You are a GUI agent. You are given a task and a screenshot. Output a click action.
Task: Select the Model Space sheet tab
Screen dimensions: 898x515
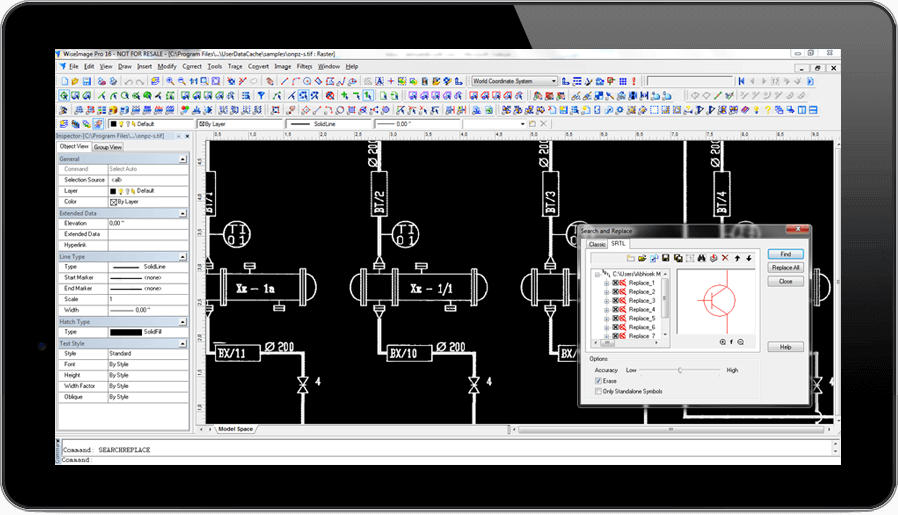(x=234, y=429)
